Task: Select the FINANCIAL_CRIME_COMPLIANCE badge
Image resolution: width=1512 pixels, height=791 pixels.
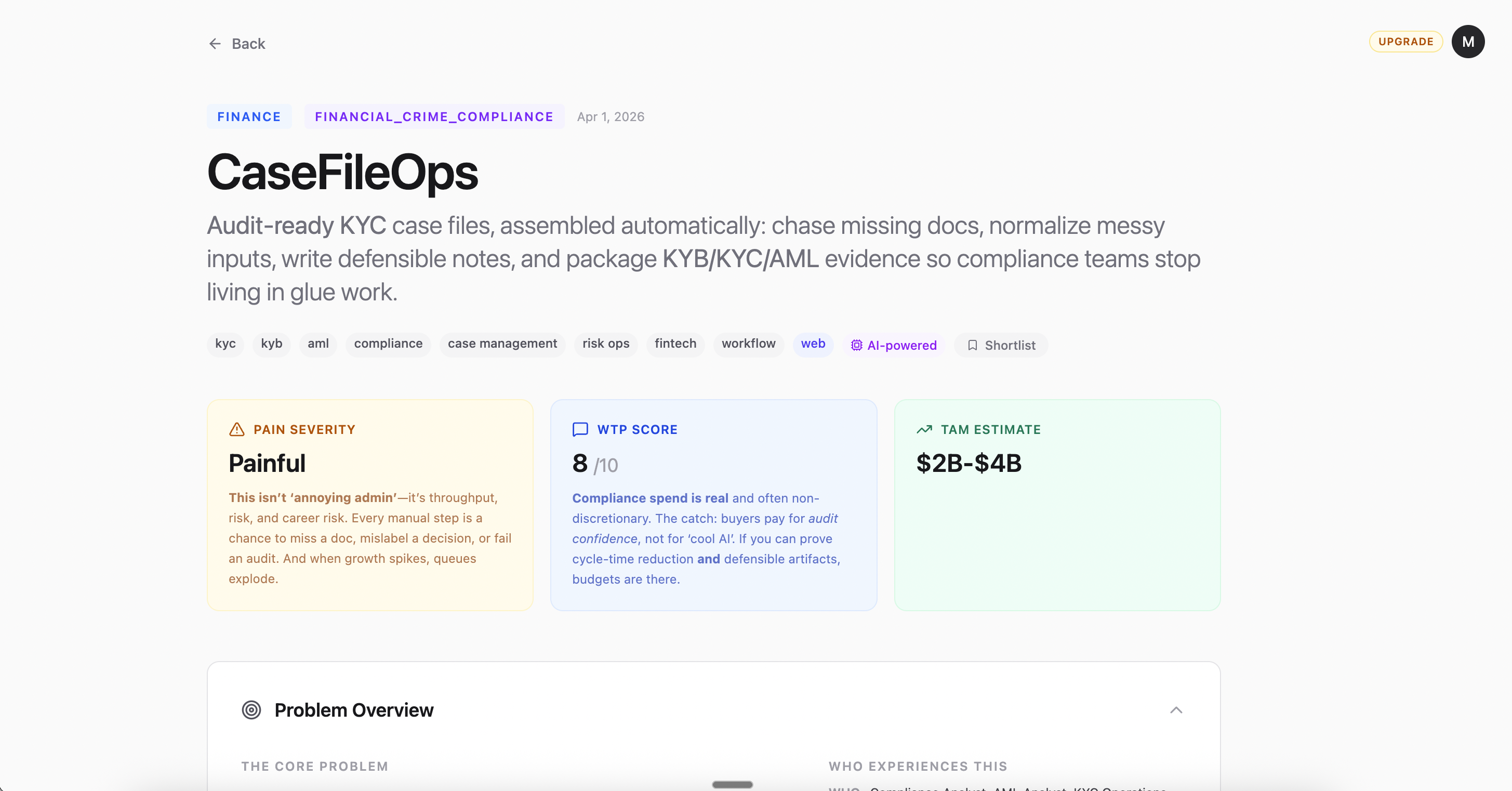Action: pyautogui.click(x=434, y=116)
